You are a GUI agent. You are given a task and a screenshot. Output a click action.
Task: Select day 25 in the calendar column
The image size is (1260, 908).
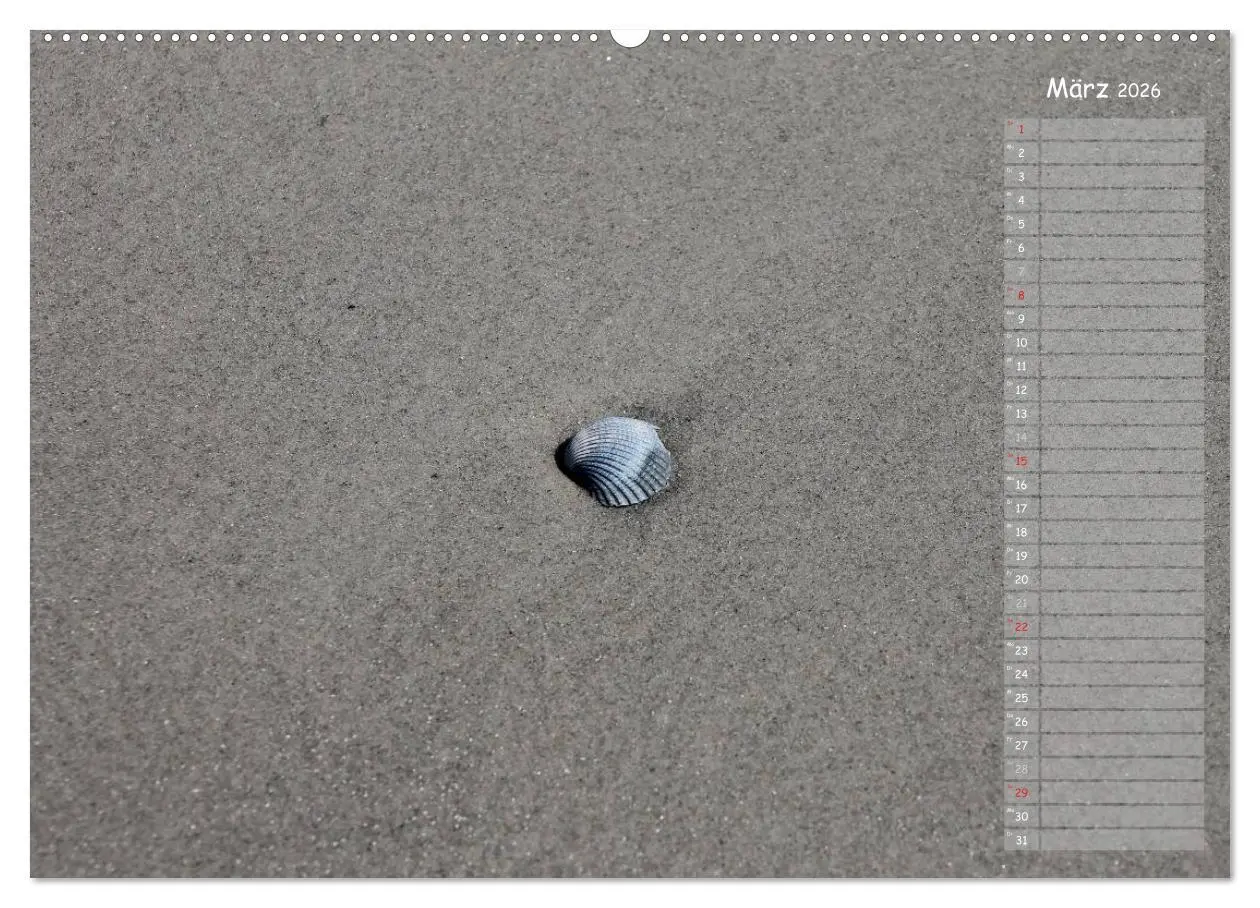point(1021,698)
